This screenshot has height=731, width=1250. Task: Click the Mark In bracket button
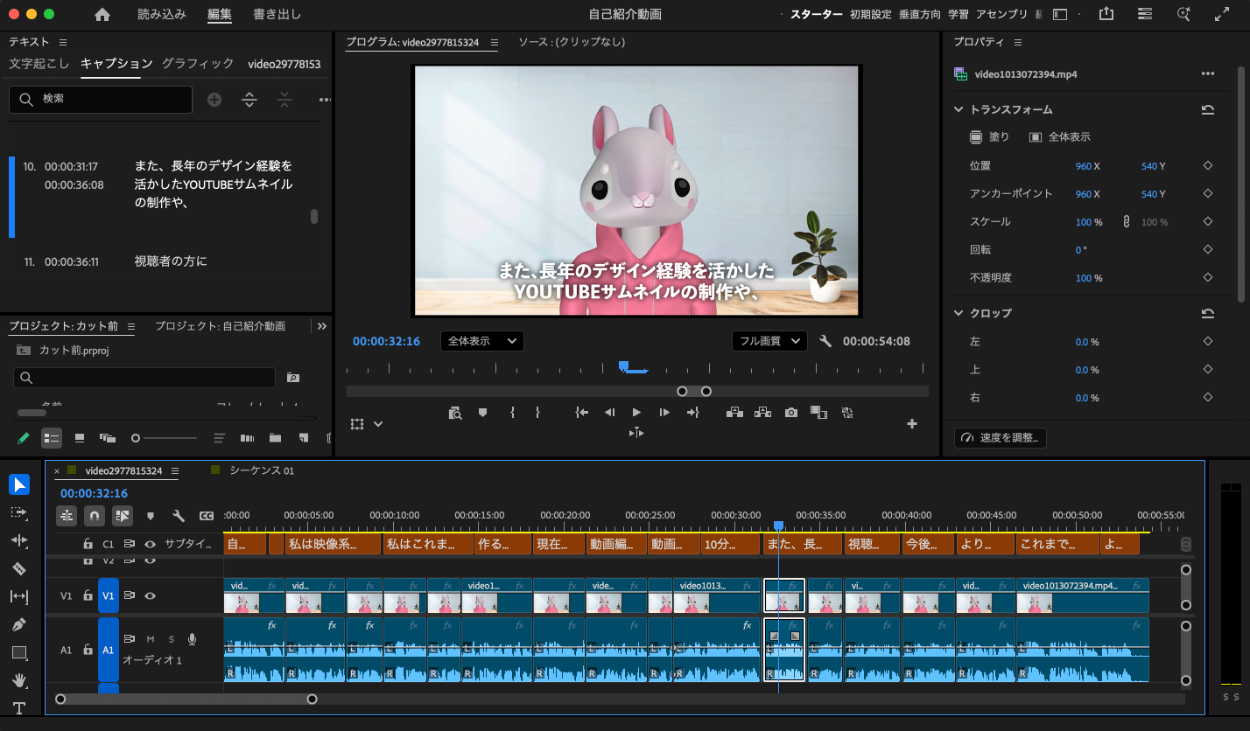pyautogui.click(x=512, y=412)
